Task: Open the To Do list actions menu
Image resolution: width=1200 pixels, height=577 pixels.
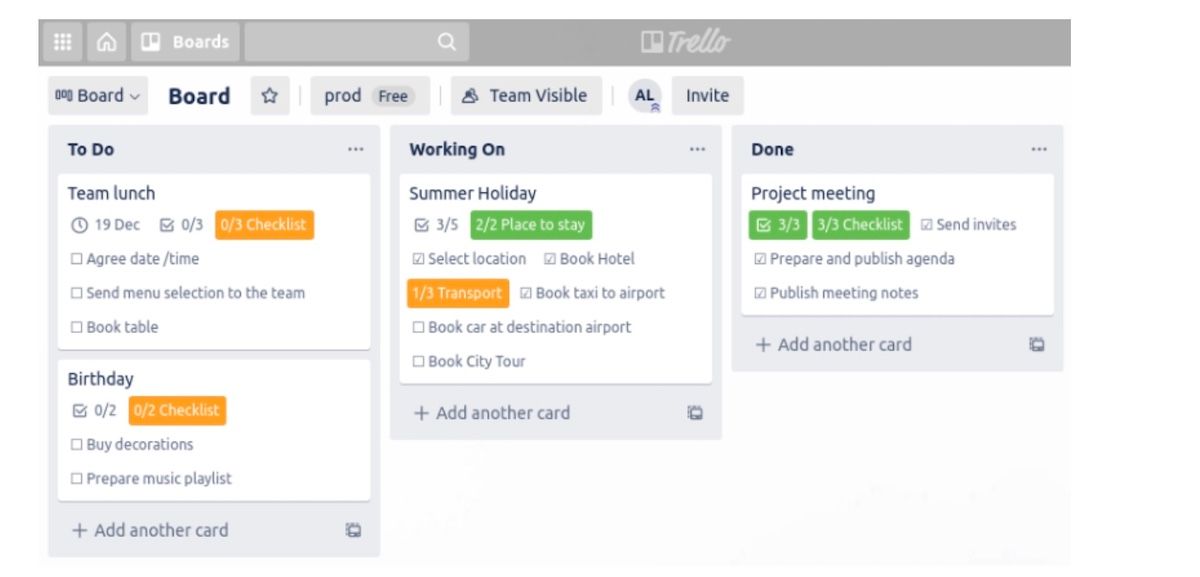Action: (x=356, y=150)
